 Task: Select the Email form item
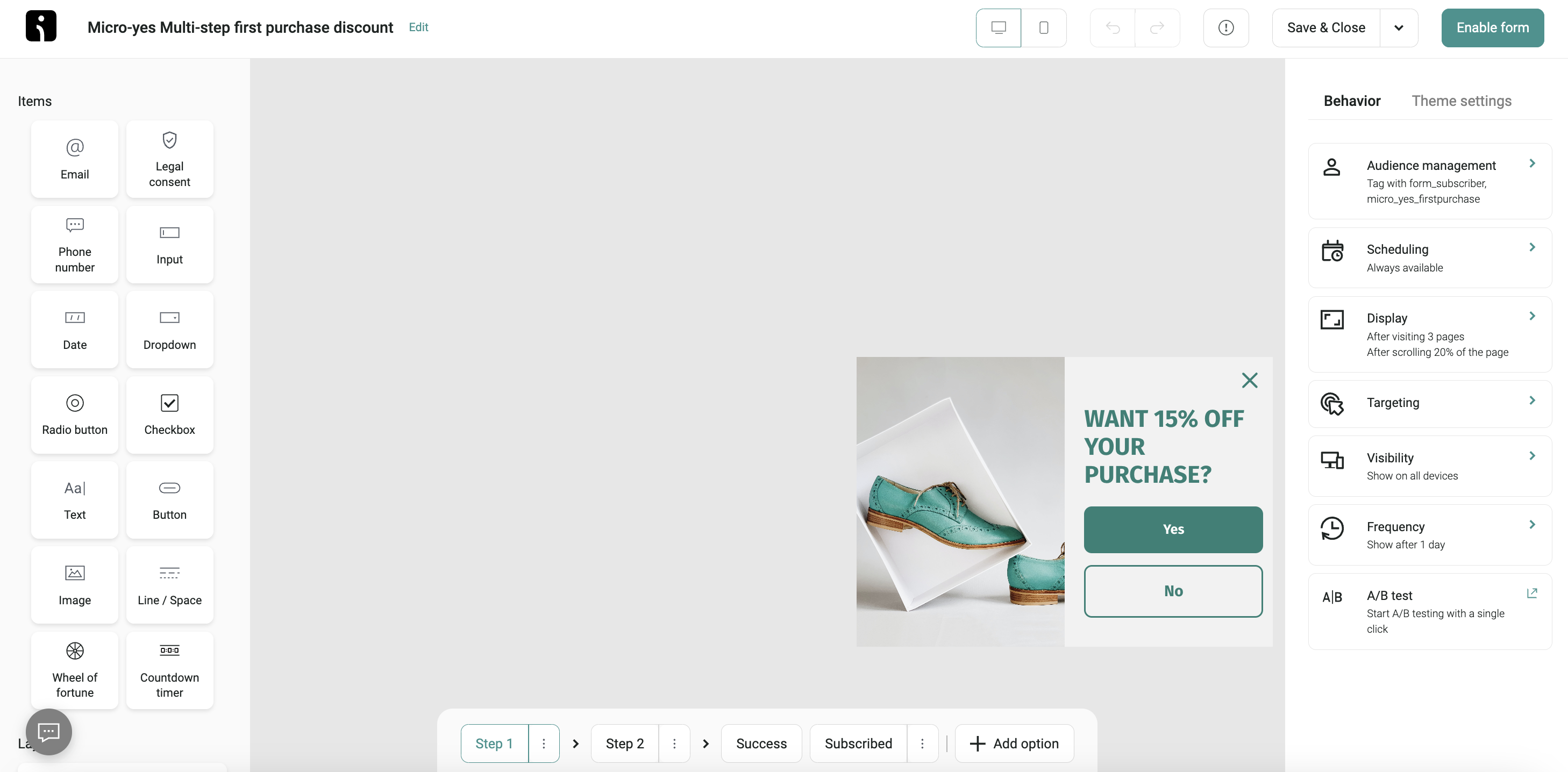click(74, 158)
